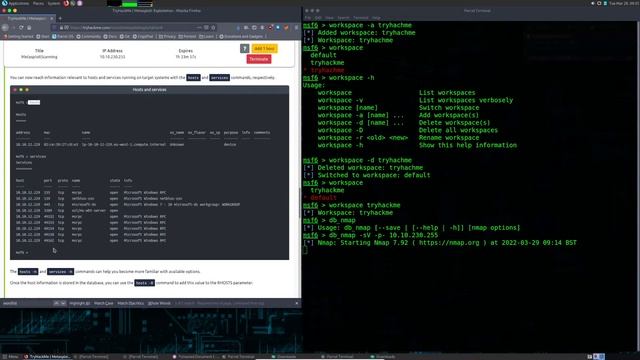Open Help menu in Parrot Terminal

pyautogui.click(x=376, y=18)
